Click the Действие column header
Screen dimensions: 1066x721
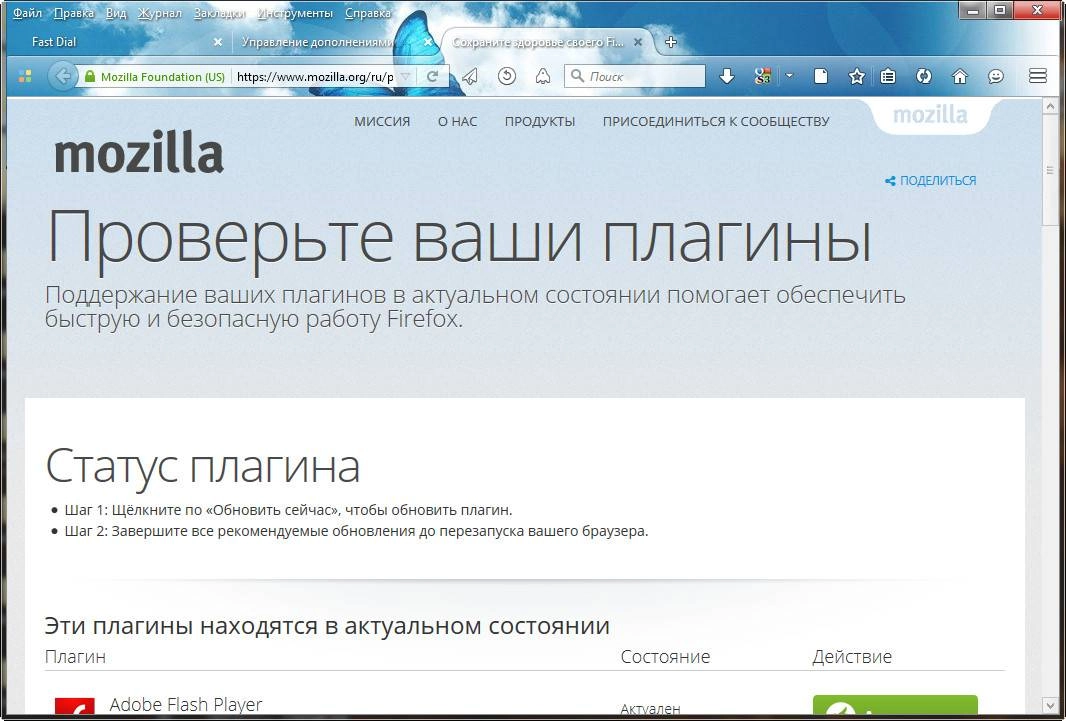pos(852,656)
